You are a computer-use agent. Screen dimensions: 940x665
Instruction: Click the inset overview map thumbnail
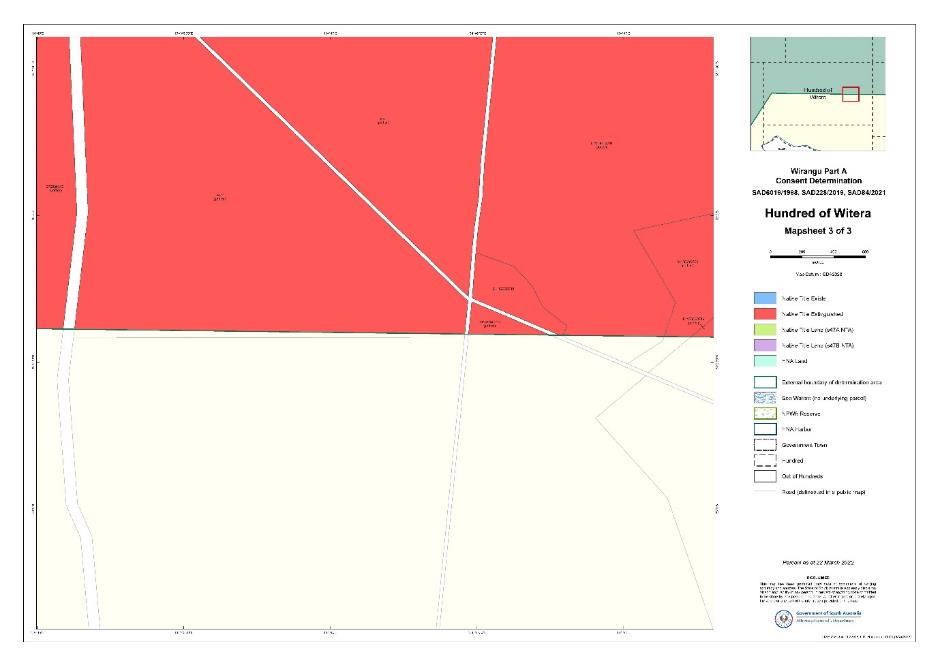click(x=818, y=94)
